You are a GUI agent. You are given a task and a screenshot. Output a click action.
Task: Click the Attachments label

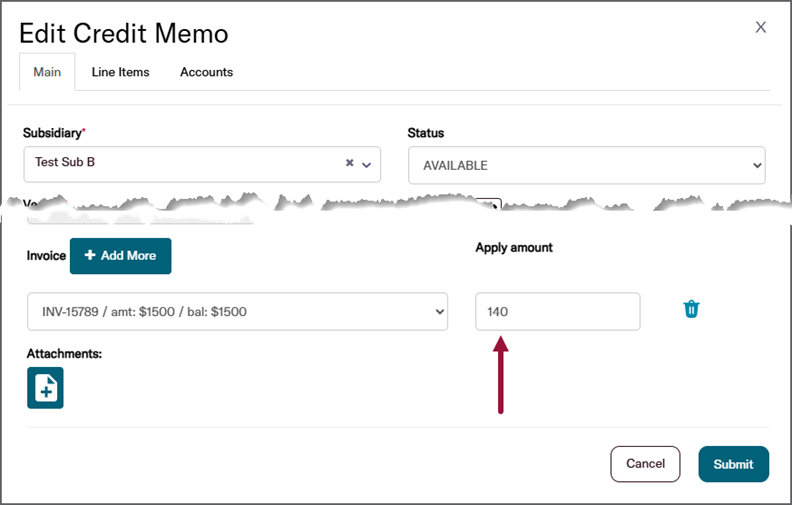[x=64, y=353]
